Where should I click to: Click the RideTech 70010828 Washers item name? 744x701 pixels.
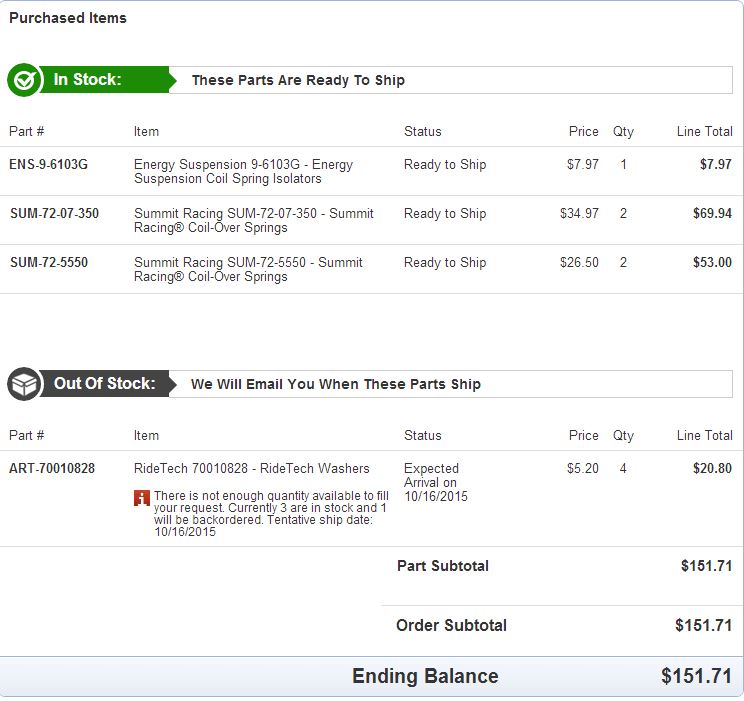(252, 469)
